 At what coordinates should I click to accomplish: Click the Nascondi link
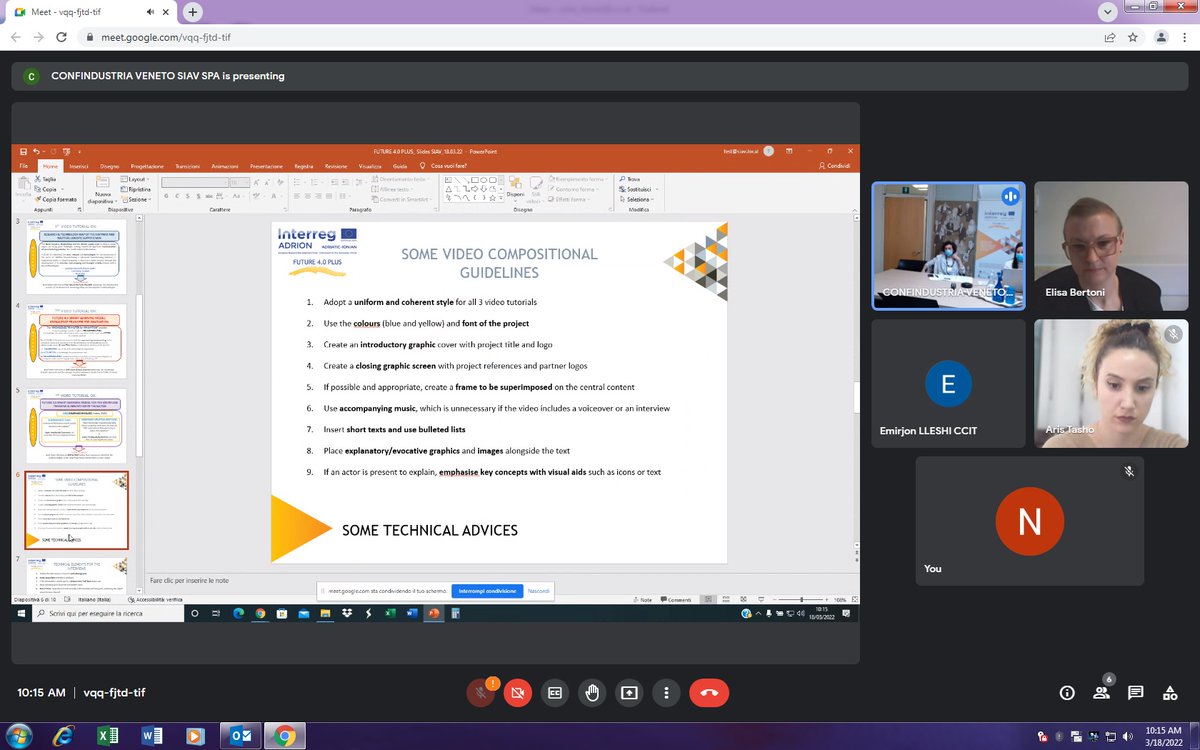(x=539, y=591)
